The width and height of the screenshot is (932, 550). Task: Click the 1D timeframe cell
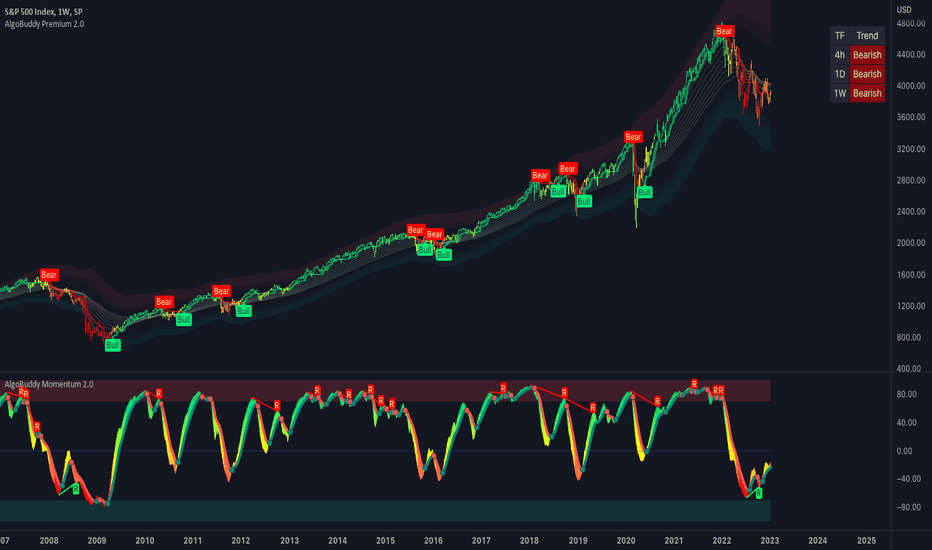click(840, 74)
